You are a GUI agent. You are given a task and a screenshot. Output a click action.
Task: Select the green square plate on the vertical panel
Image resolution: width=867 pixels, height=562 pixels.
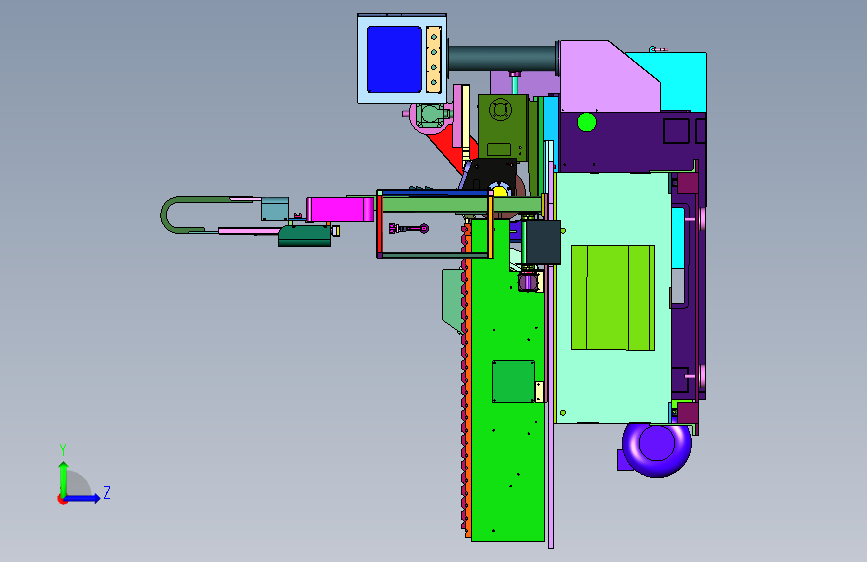pos(513,381)
